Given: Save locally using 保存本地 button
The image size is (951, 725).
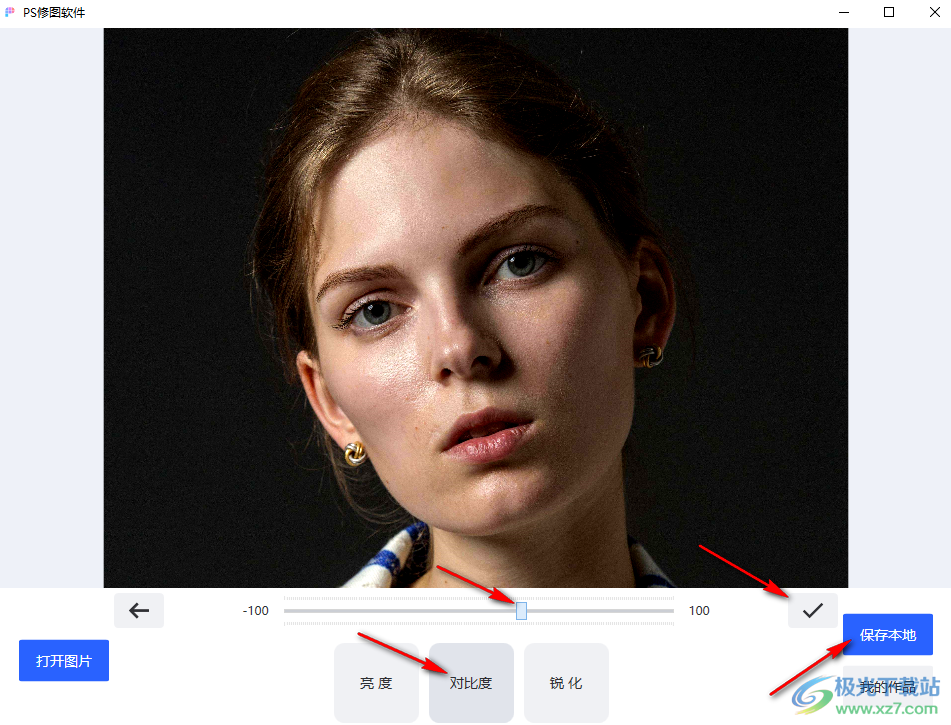Looking at the screenshot, I should coord(888,635).
